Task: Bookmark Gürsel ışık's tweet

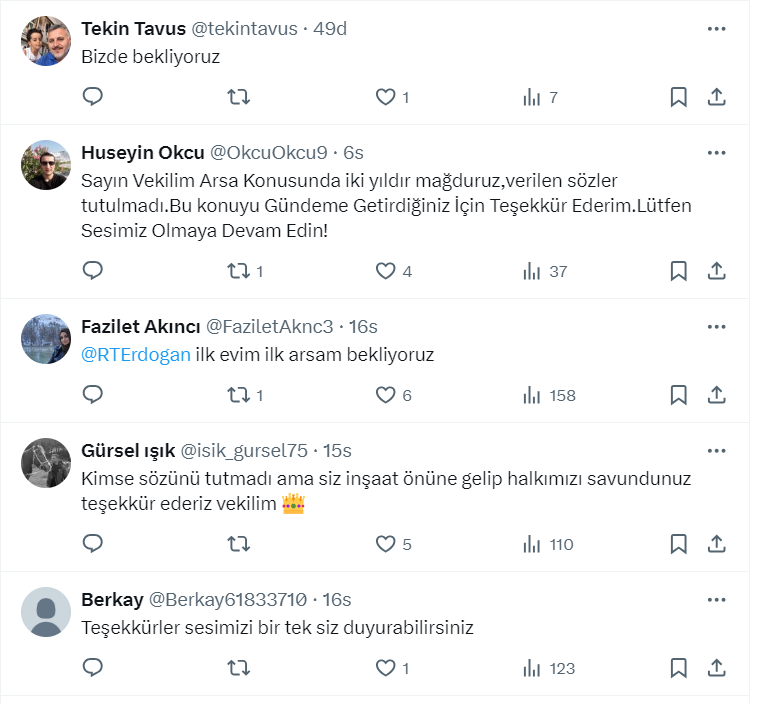Action: 678,544
